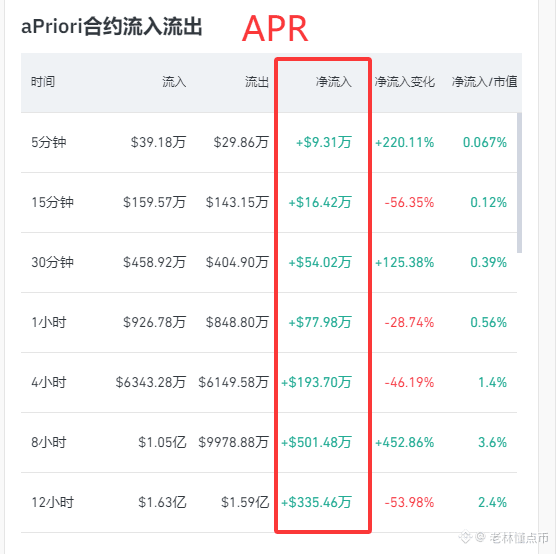The image size is (556, 554).
Task: Click the ratio value 3.6%
Action: click(492, 442)
